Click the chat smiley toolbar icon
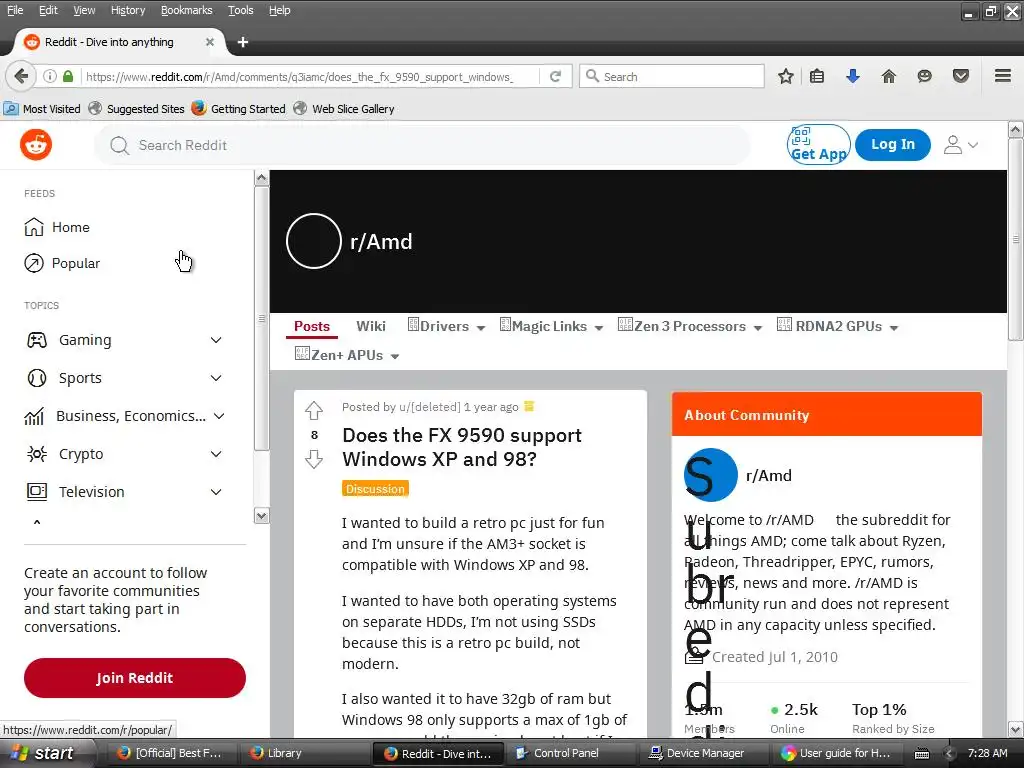This screenshot has width=1024, height=768. coord(924,76)
